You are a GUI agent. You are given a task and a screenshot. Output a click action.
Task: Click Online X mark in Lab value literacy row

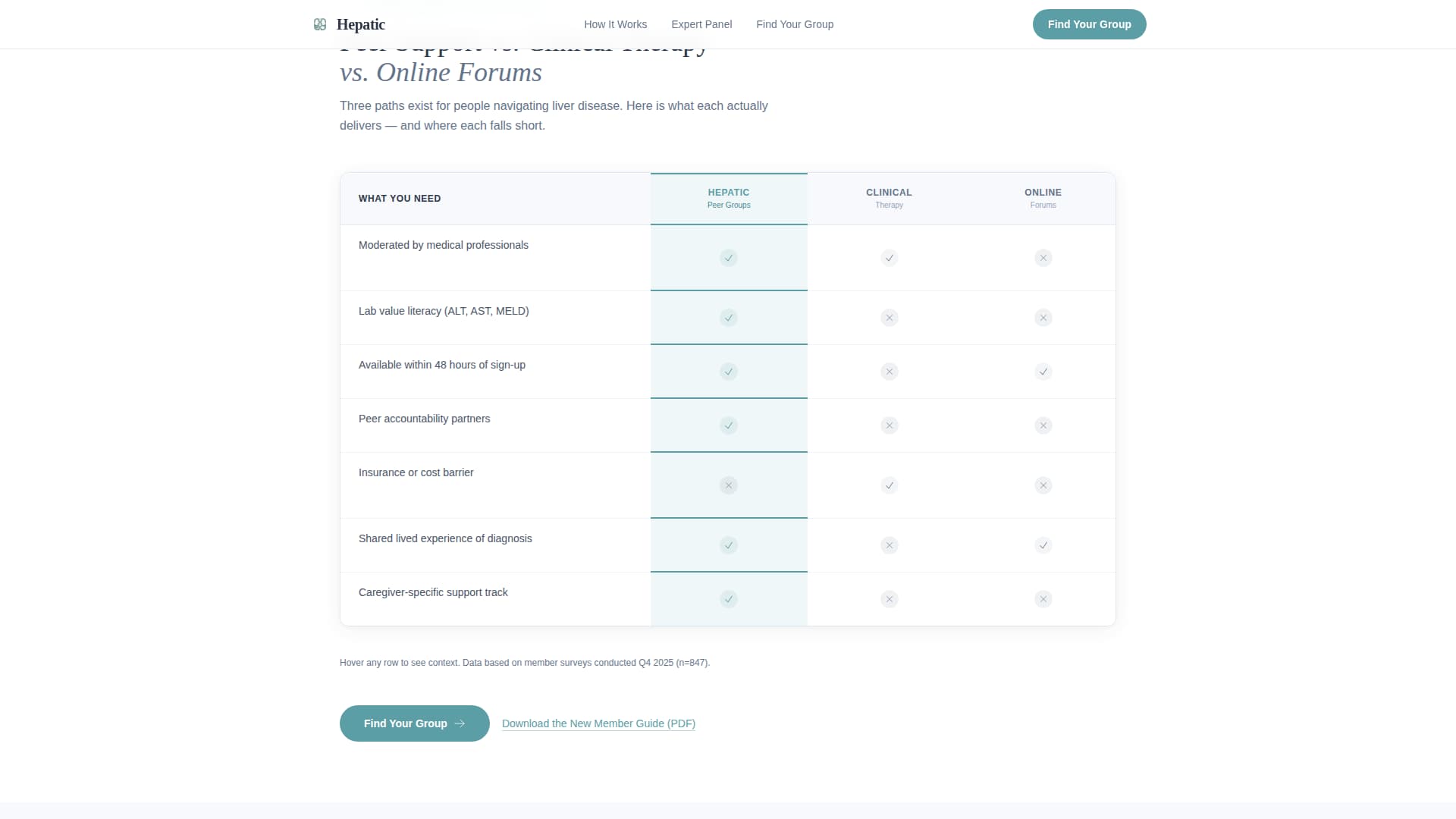1043,318
